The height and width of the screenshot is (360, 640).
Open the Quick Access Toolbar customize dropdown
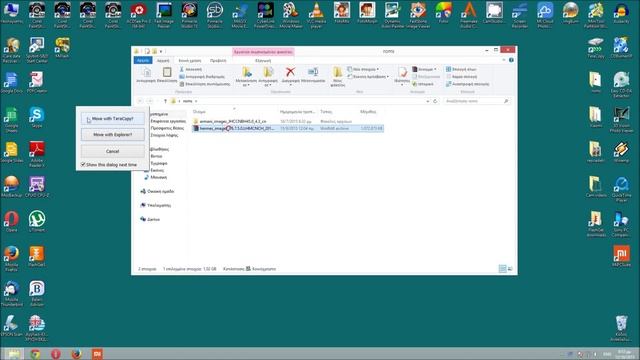point(161,51)
